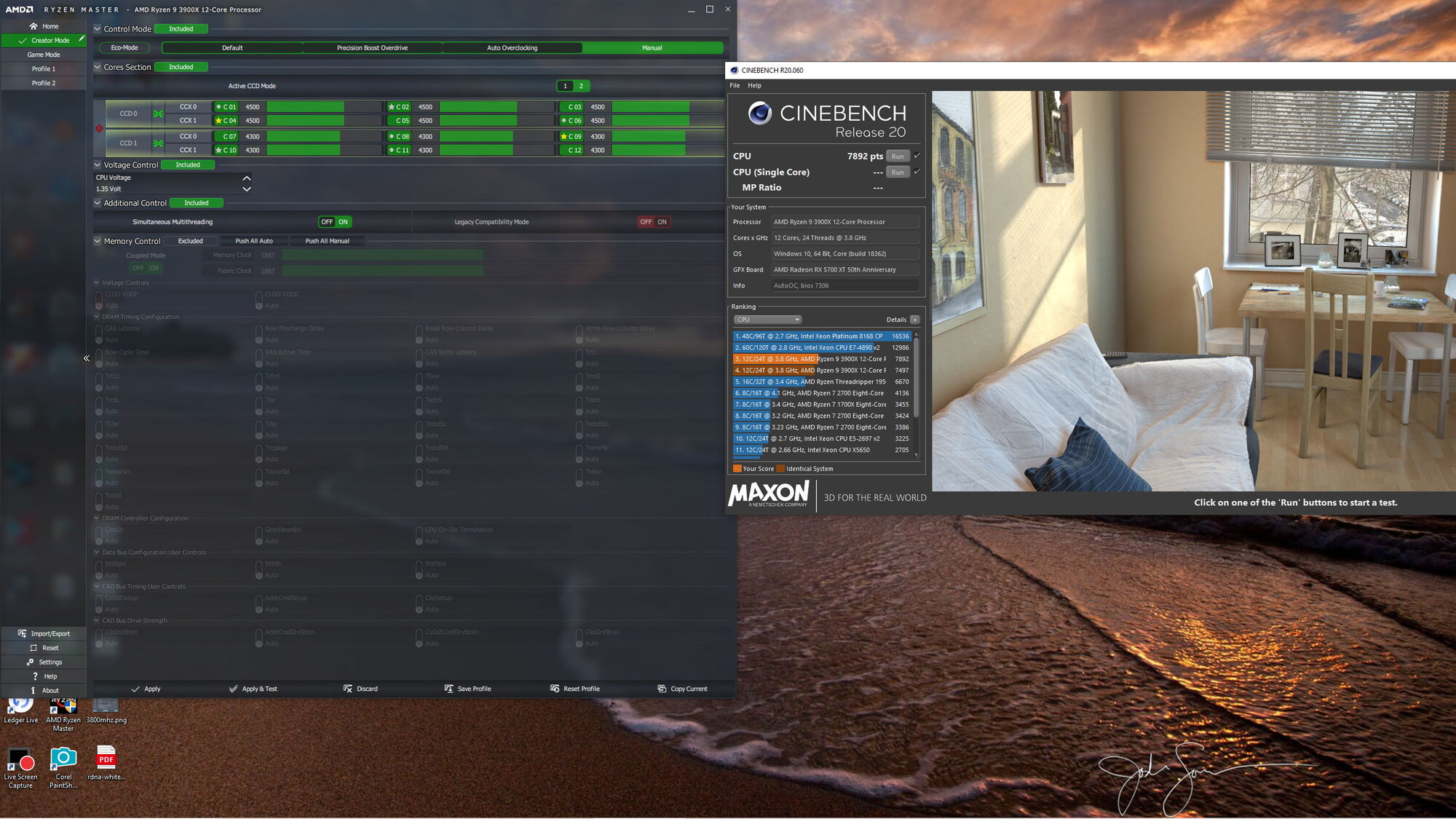Toggle Legacy Compatibility Mode switch
The image size is (1456, 819).
(x=654, y=222)
